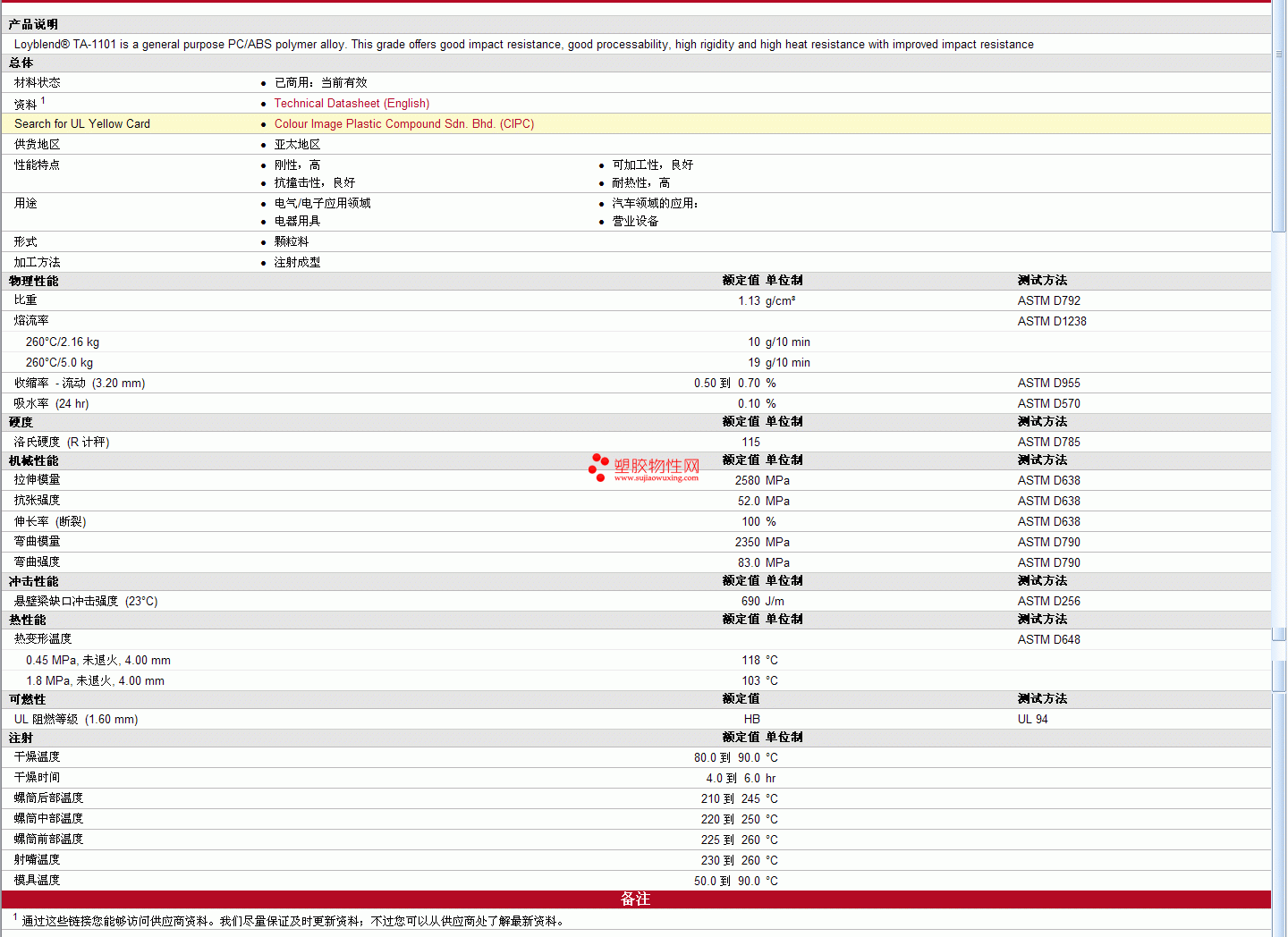The height and width of the screenshot is (937, 1288).
Task: Click the 'ASTM D648' test method
Action: point(1048,639)
